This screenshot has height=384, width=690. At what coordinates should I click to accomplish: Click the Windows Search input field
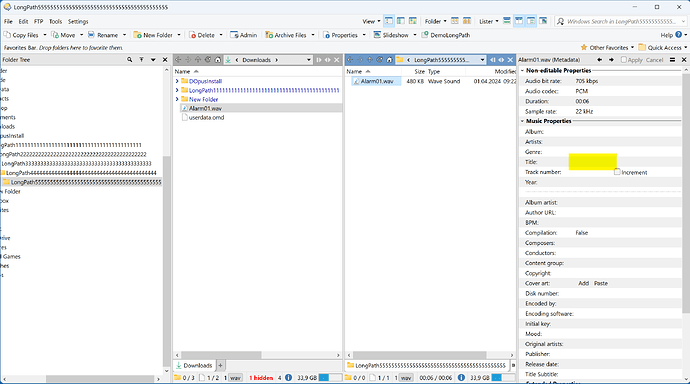(621, 21)
